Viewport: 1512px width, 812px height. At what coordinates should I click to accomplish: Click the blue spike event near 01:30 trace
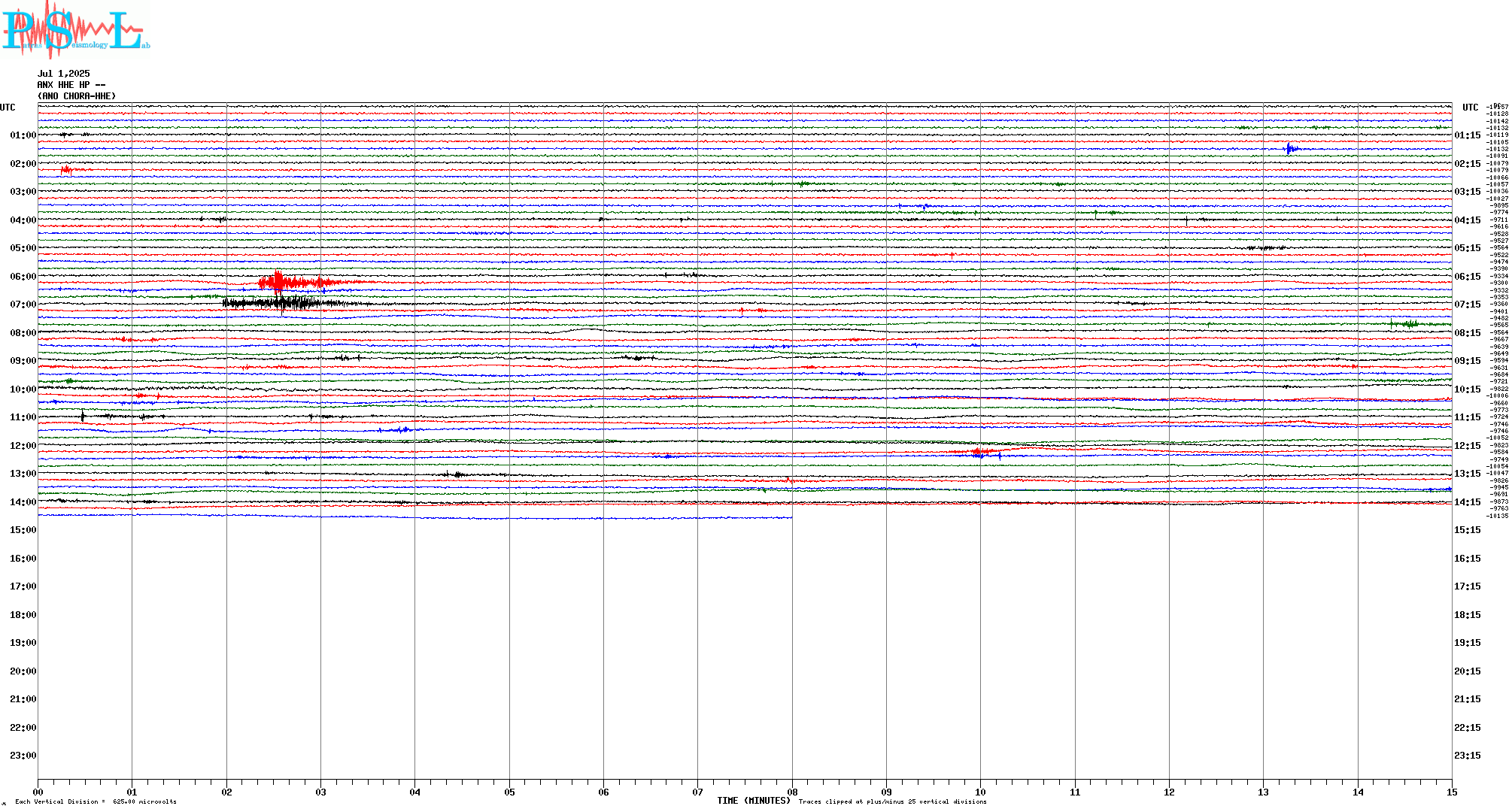click(x=1291, y=148)
